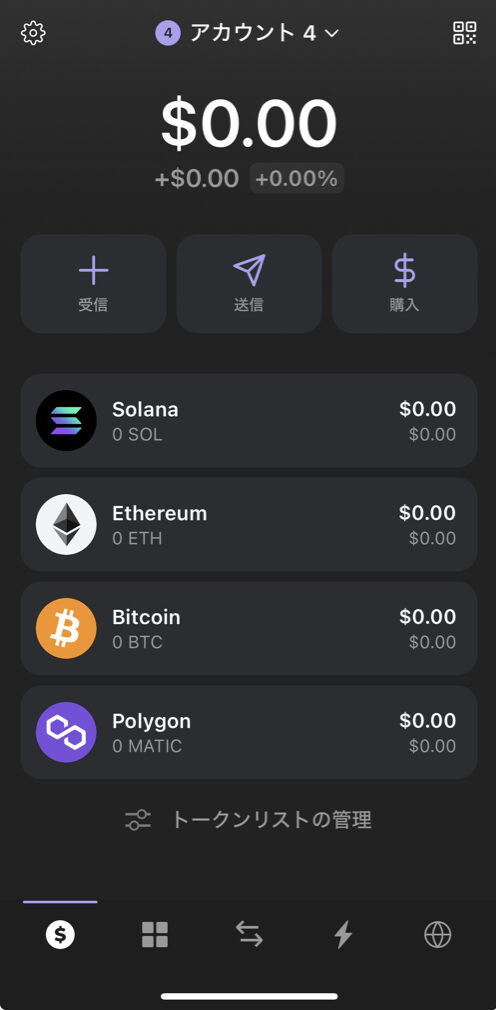The image size is (496, 1010).
Task: Switch to the wallet dollar tab
Action: tap(60, 934)
